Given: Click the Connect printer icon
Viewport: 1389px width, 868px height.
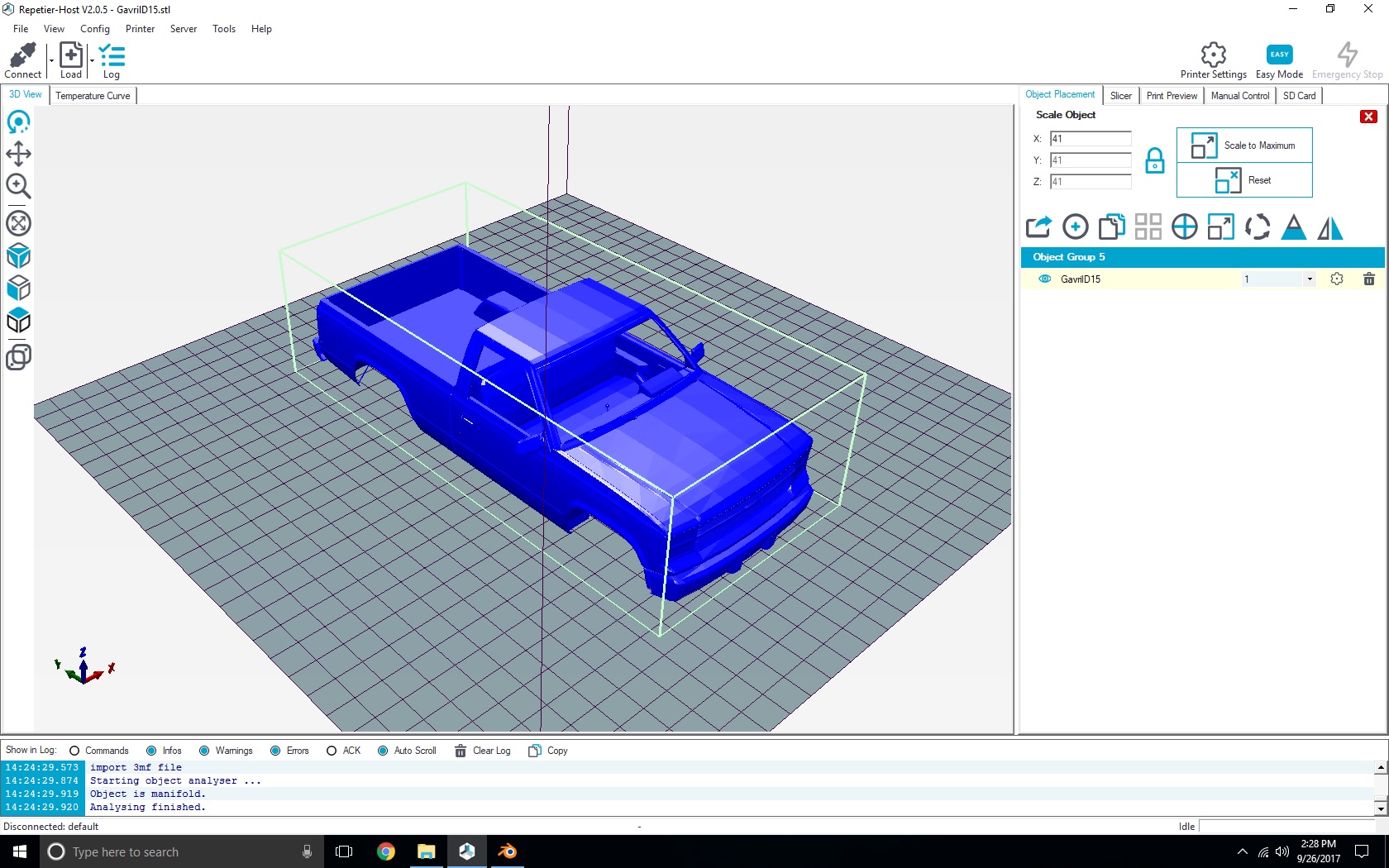Looking at the screenshot, I should coord(22,55).
